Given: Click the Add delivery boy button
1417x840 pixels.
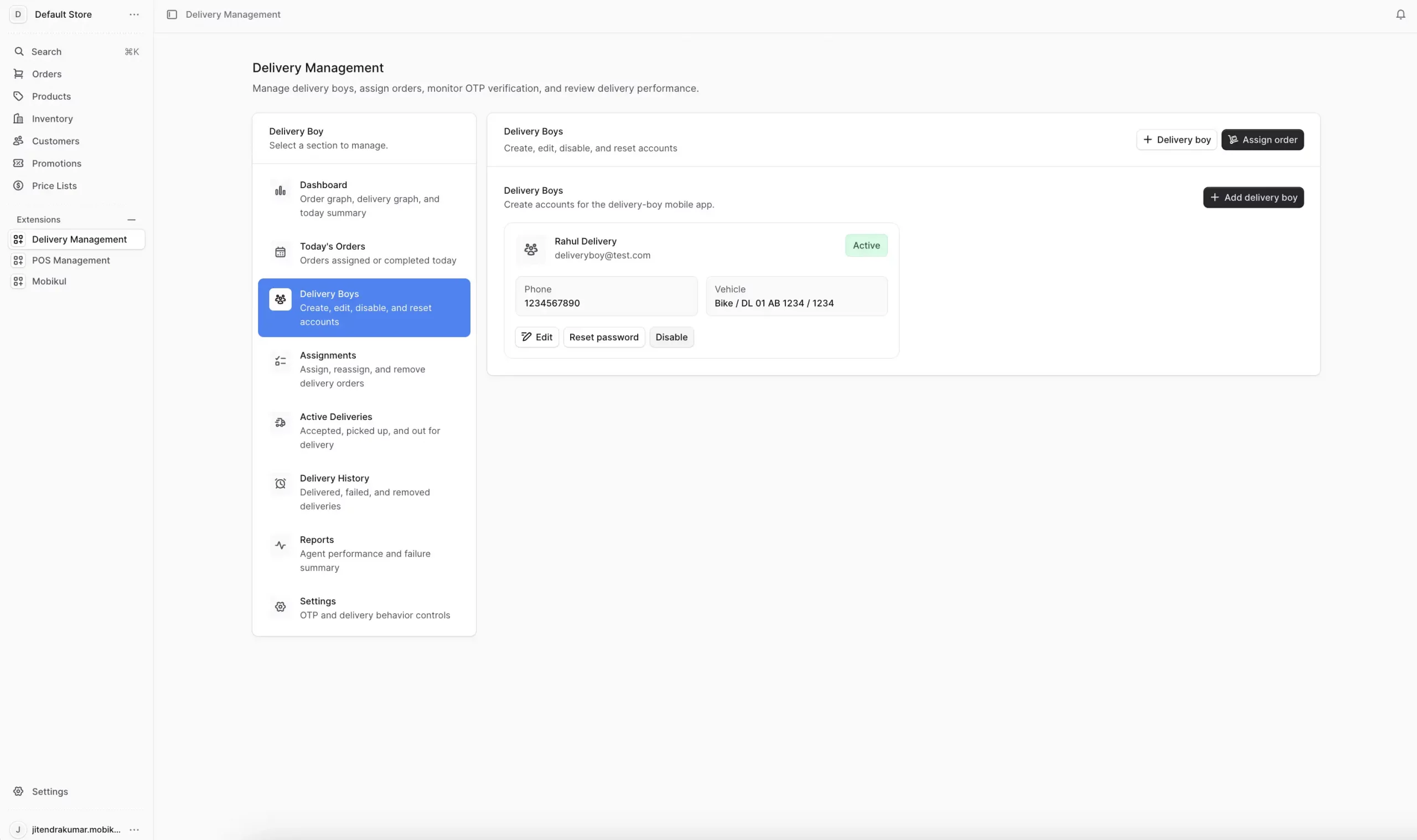Looking at the screenshot, I should (x=1253, y=198).
